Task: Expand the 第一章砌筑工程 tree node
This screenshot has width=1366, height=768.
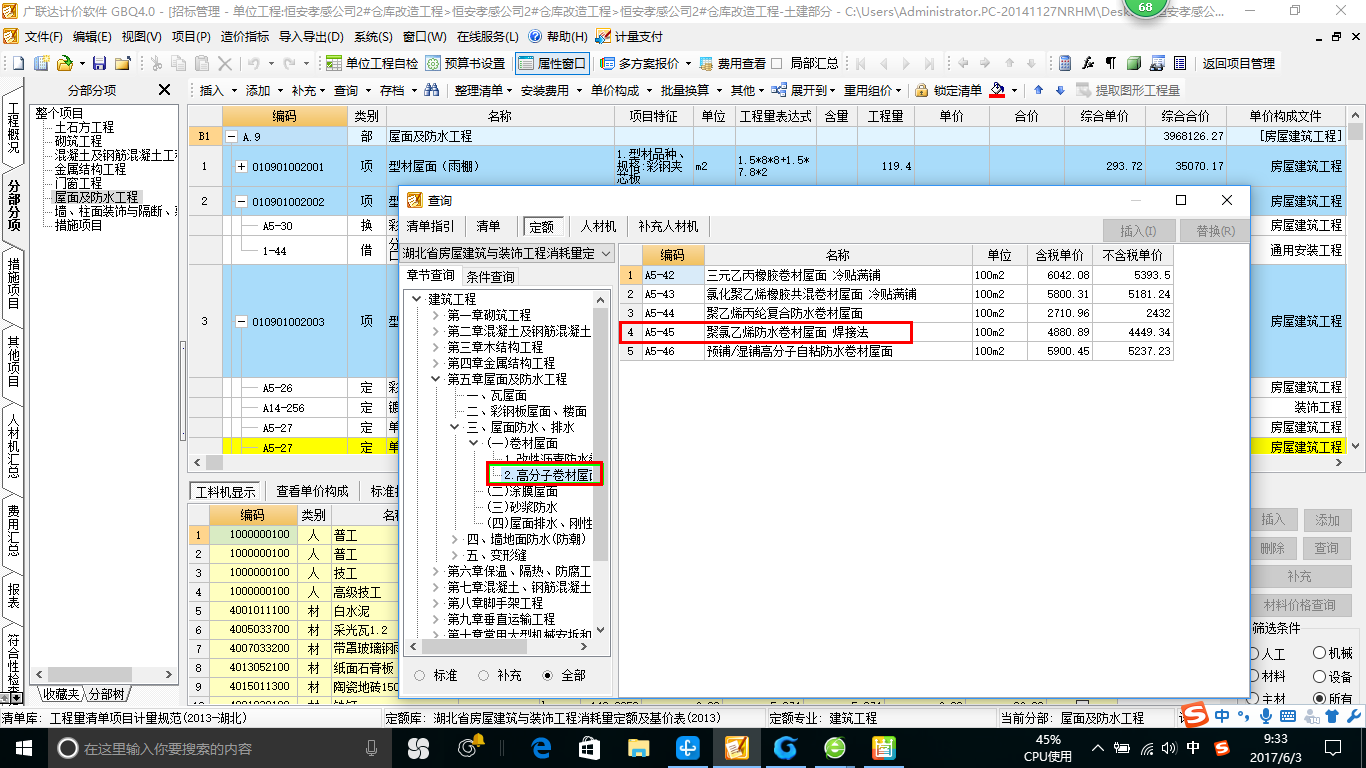Action: (x=436, y=315)
